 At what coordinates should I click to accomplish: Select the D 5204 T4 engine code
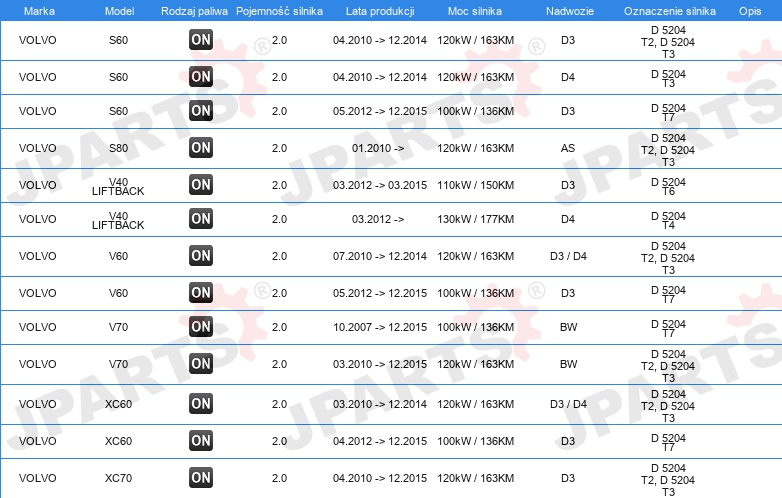(668, 220)
